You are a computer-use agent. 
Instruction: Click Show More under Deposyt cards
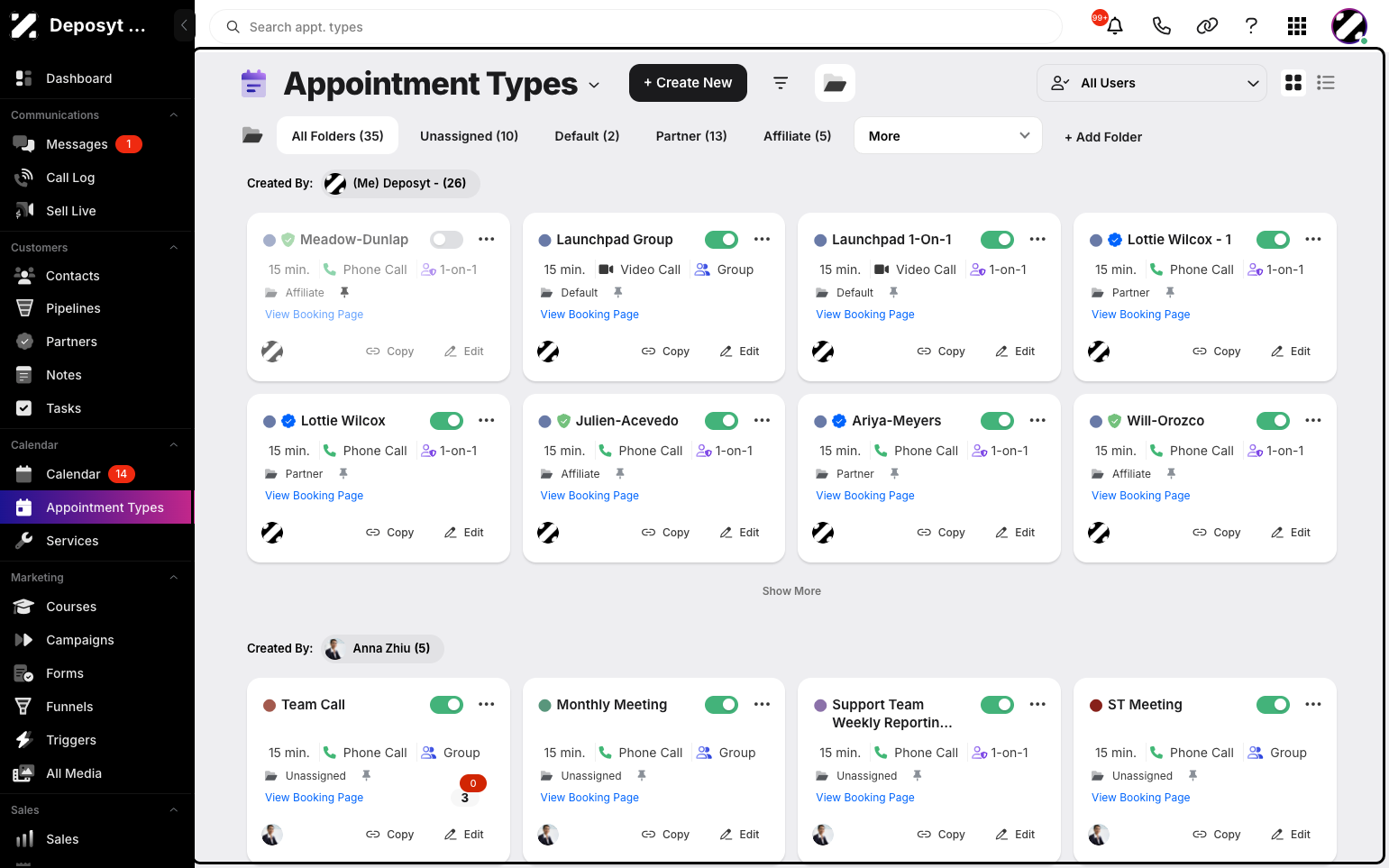[791, 591]
